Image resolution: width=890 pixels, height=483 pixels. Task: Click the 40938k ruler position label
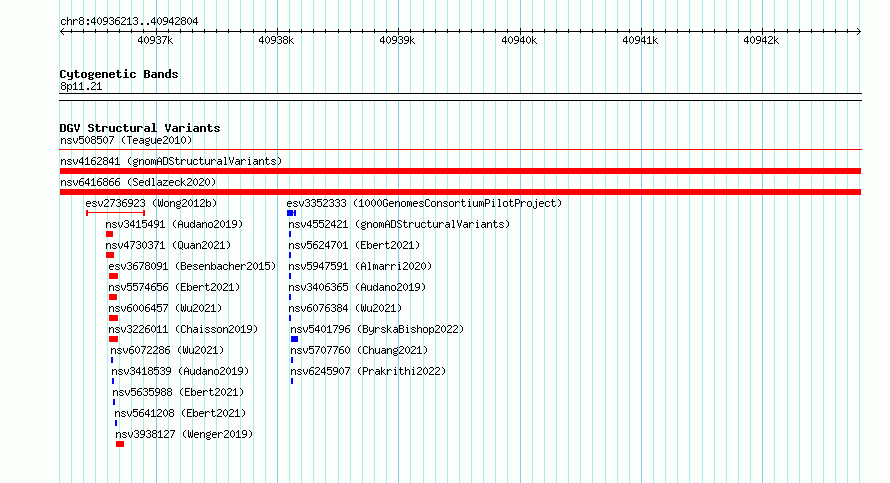(276, 40)
